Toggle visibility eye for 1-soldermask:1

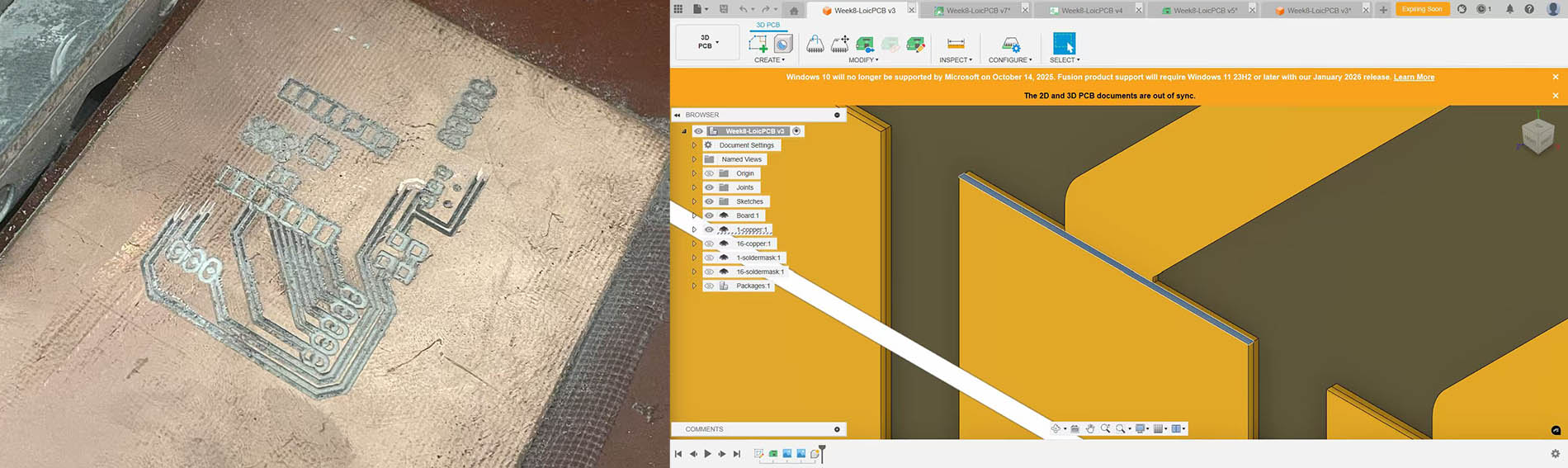709,258
